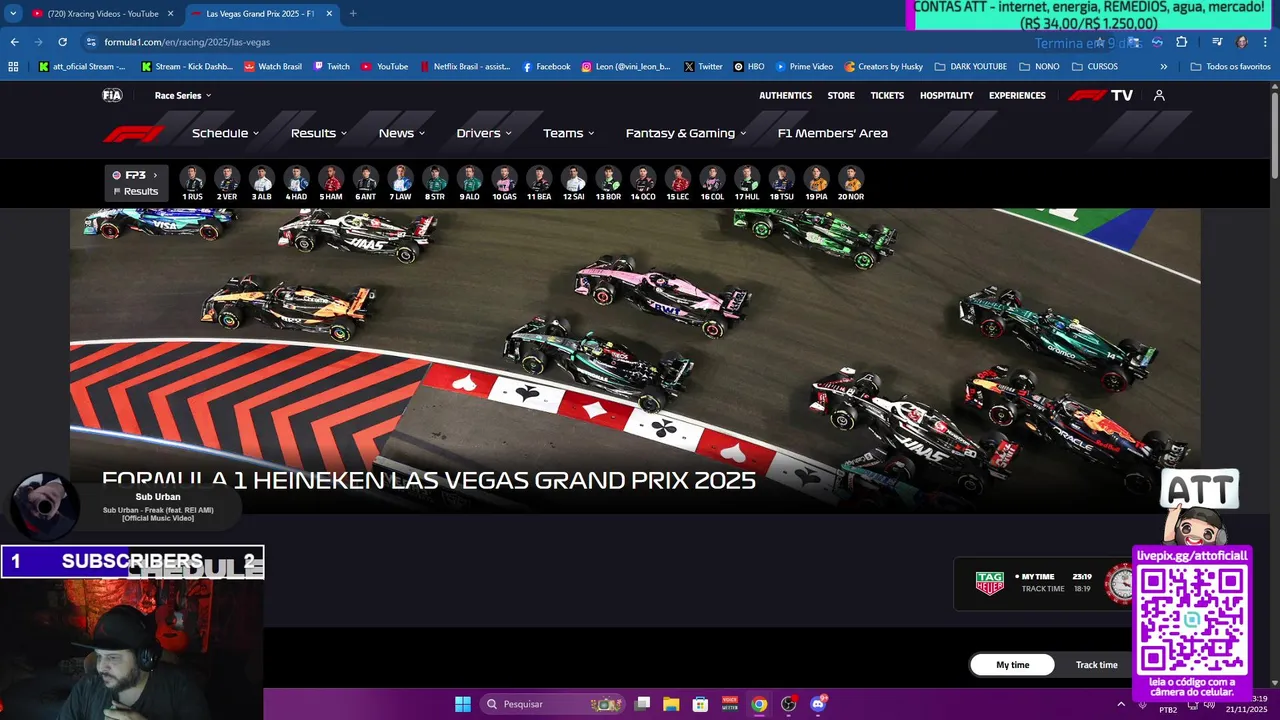Expand the Schedule menu
Screen dimensions: 1280x720
(x=225, y=133)
